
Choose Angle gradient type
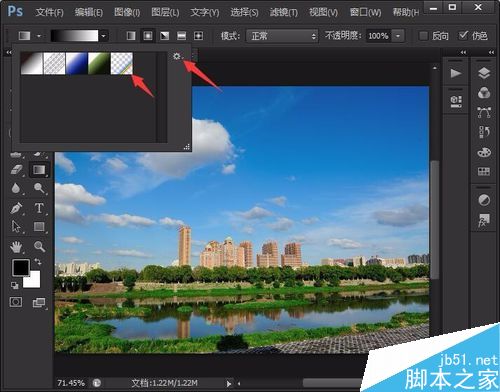point(165,36)
